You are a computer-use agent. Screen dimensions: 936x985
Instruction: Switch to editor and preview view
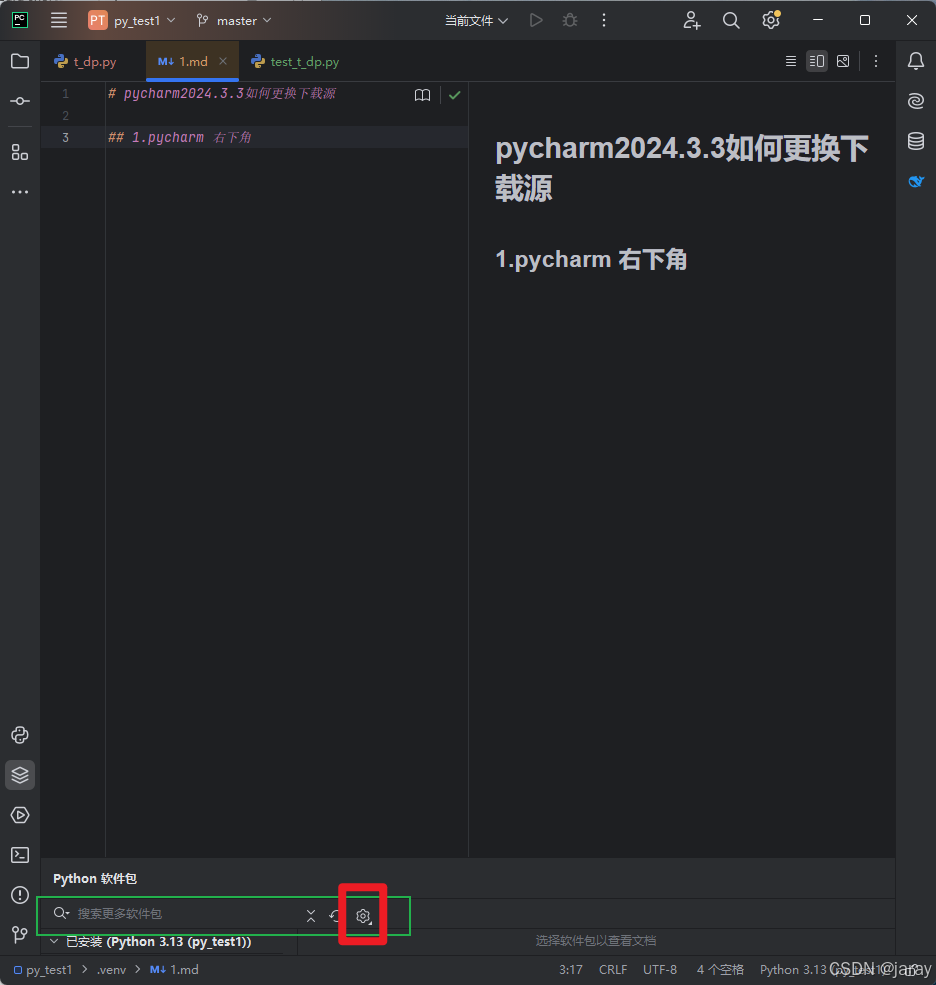[817, 61]
